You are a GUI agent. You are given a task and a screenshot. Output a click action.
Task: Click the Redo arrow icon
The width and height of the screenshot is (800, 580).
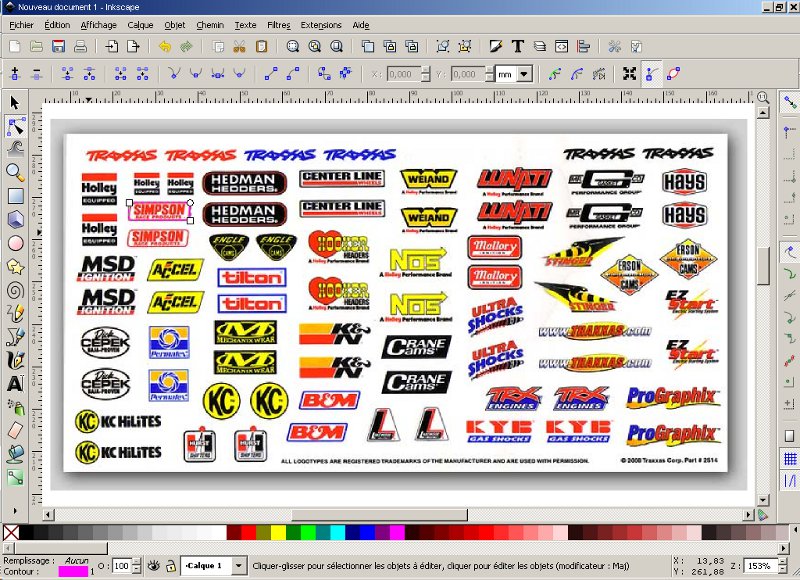[186, 47]
